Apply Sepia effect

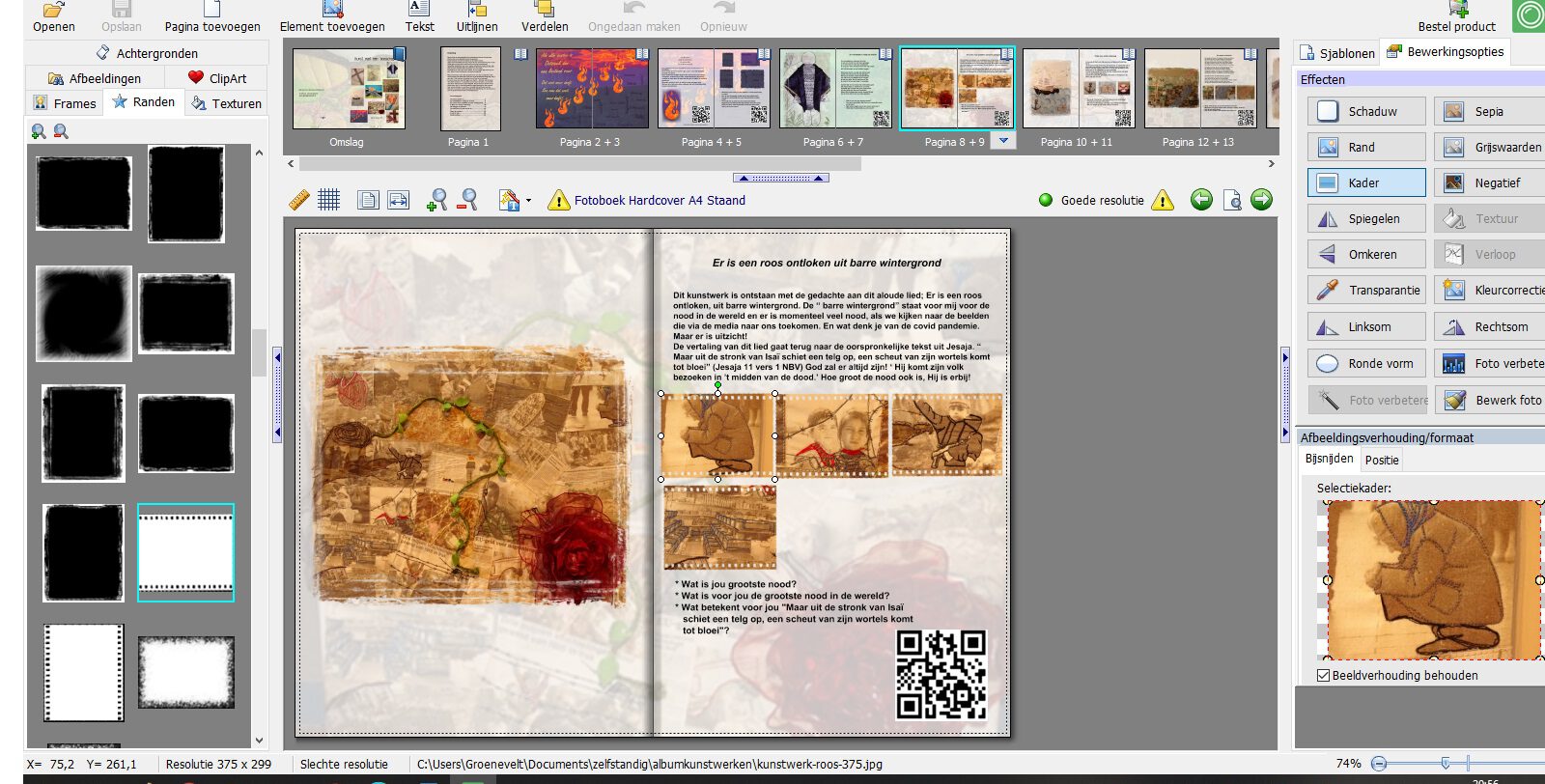pos(1490,111)
